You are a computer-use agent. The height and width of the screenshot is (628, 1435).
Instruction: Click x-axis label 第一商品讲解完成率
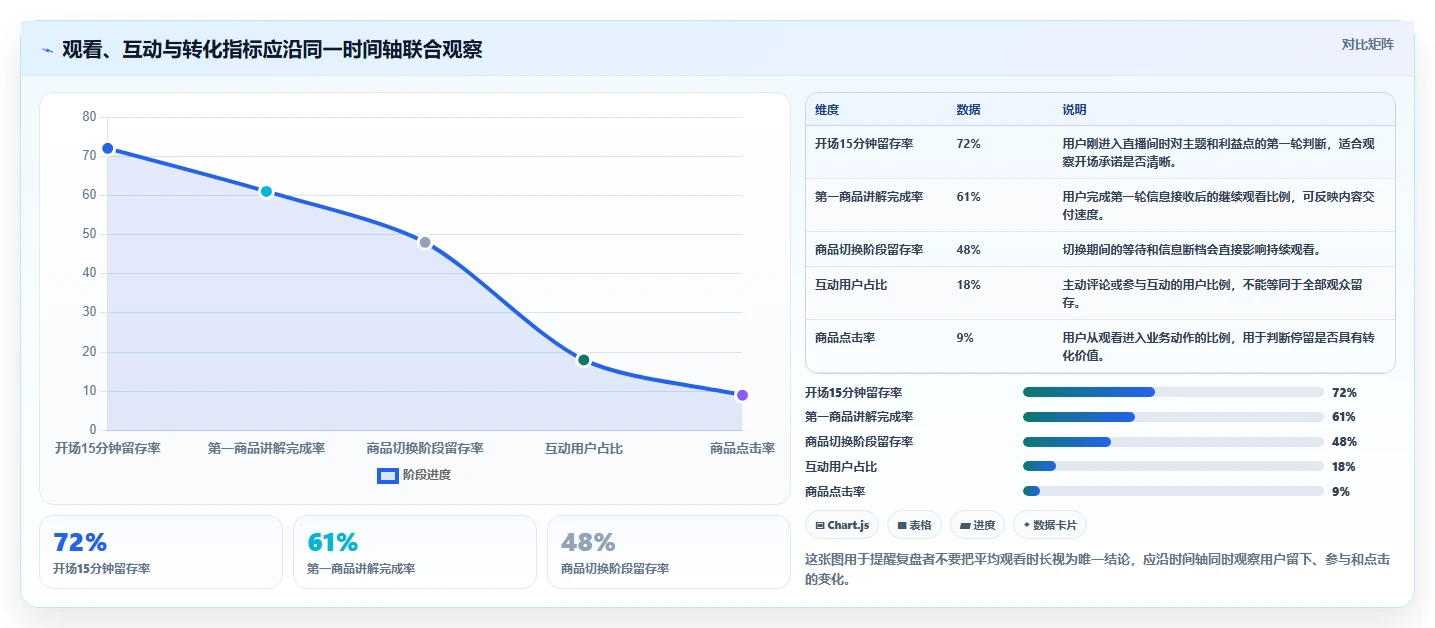pyautogui.click(x=266, y=449)
